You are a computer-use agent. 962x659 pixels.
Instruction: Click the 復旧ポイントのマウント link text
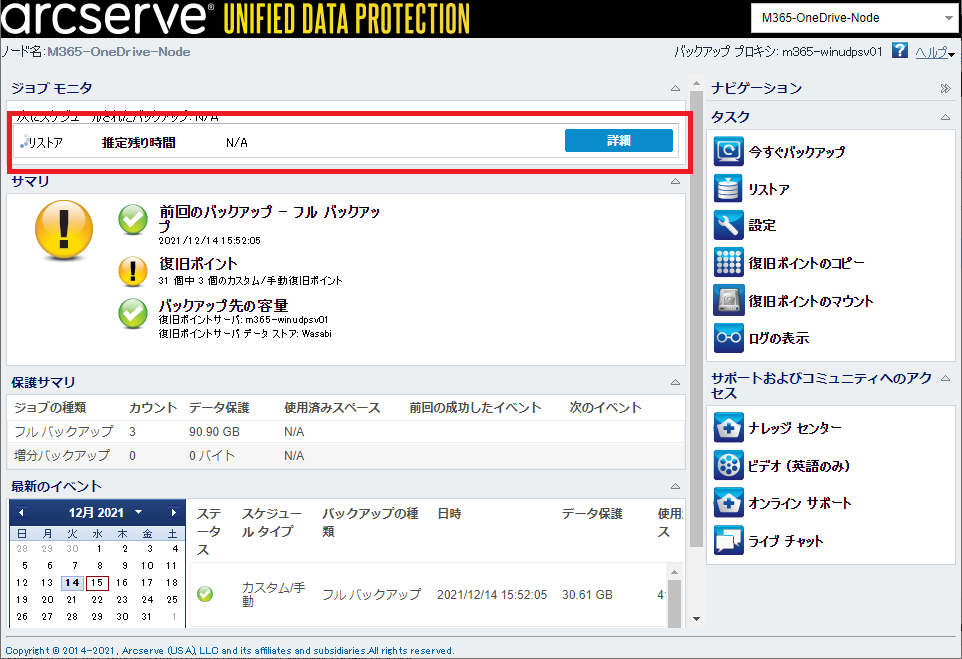pos(810,301)
